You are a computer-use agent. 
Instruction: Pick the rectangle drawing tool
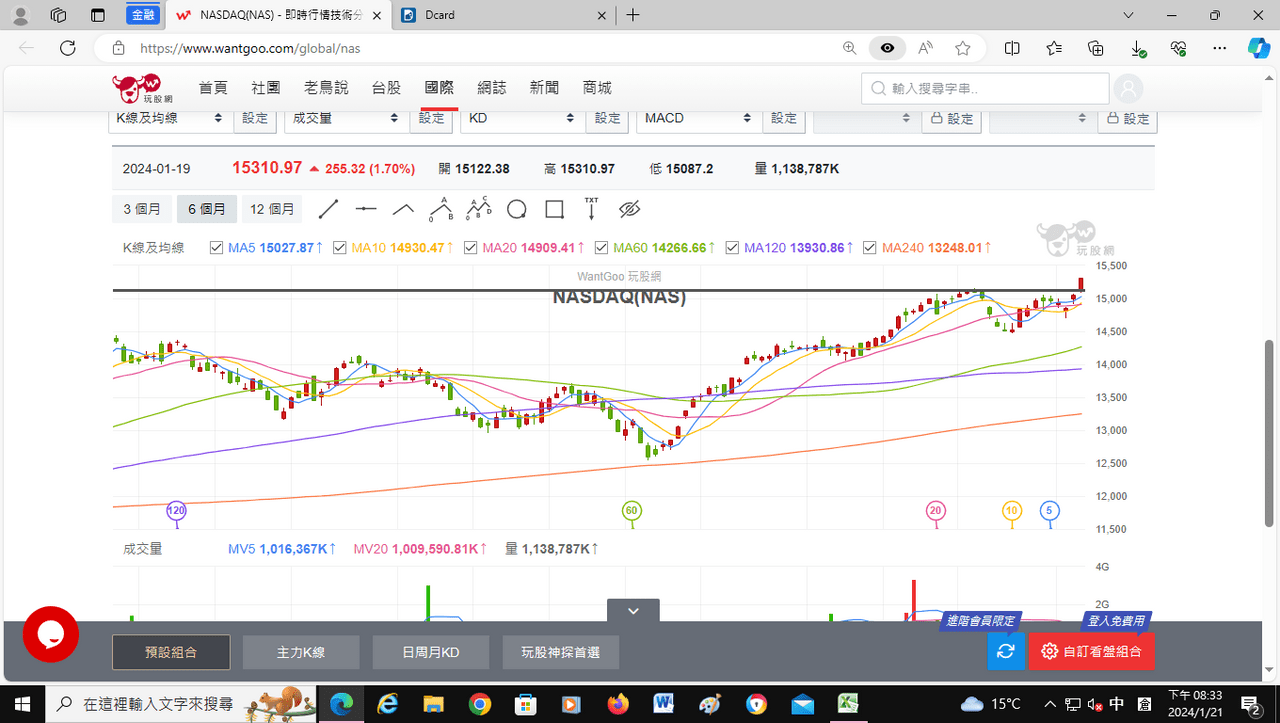[x=554, y=209]
